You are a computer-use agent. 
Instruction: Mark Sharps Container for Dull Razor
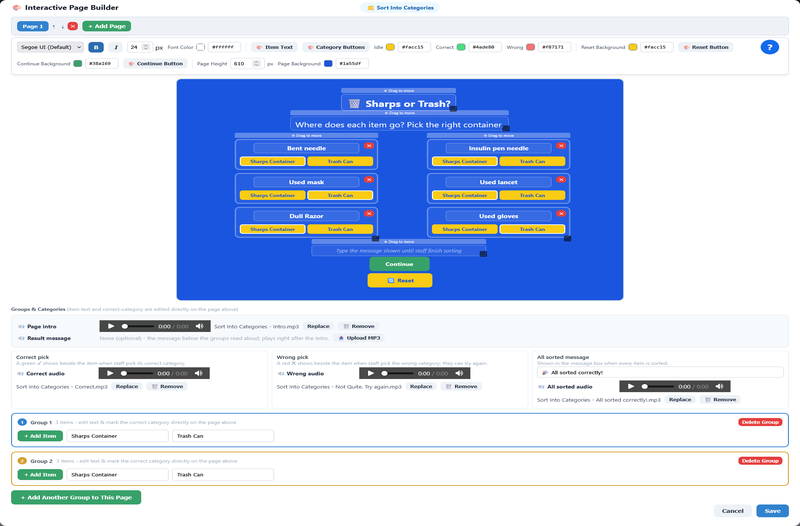pyautogui.click(x=272, y=229)
